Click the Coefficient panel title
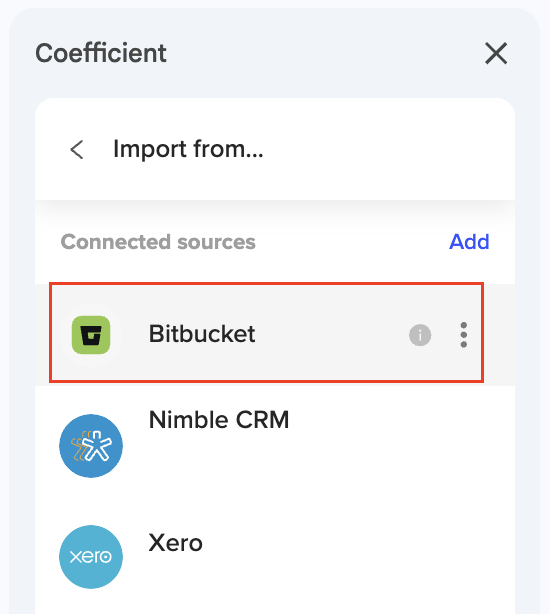 pyautogui.click(x=101, y=53)
